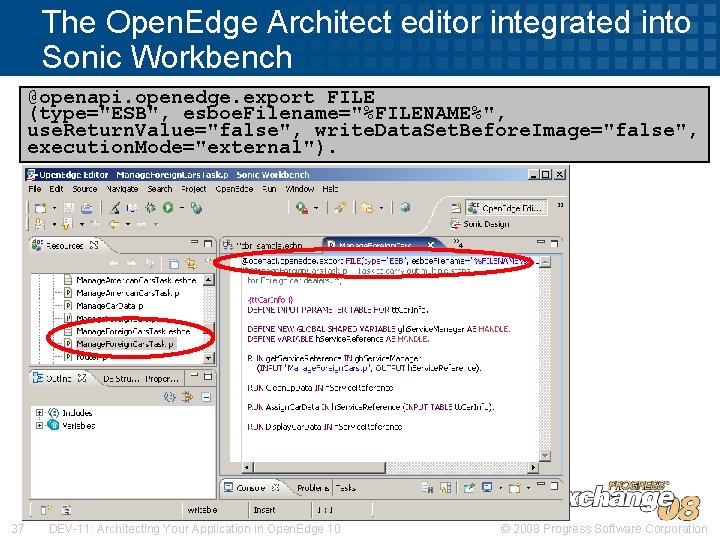Toggle Link with Editor in Resources view

tap(191, 264)
